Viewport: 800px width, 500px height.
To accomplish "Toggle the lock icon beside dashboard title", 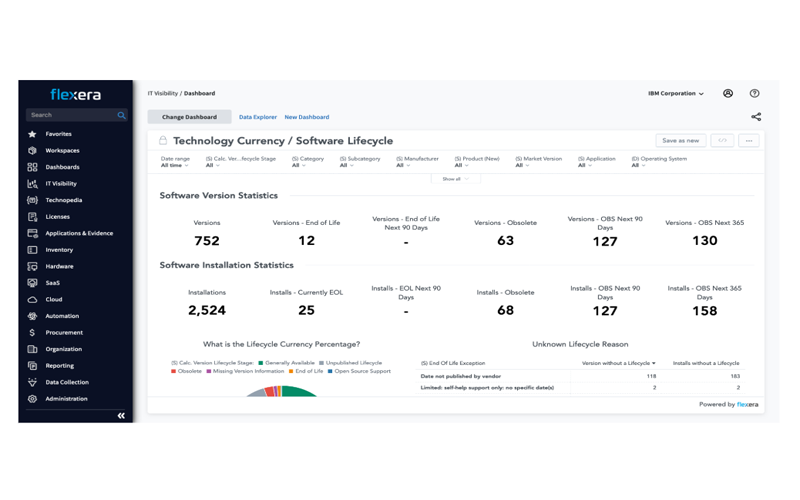I will (x=163, y=140).
